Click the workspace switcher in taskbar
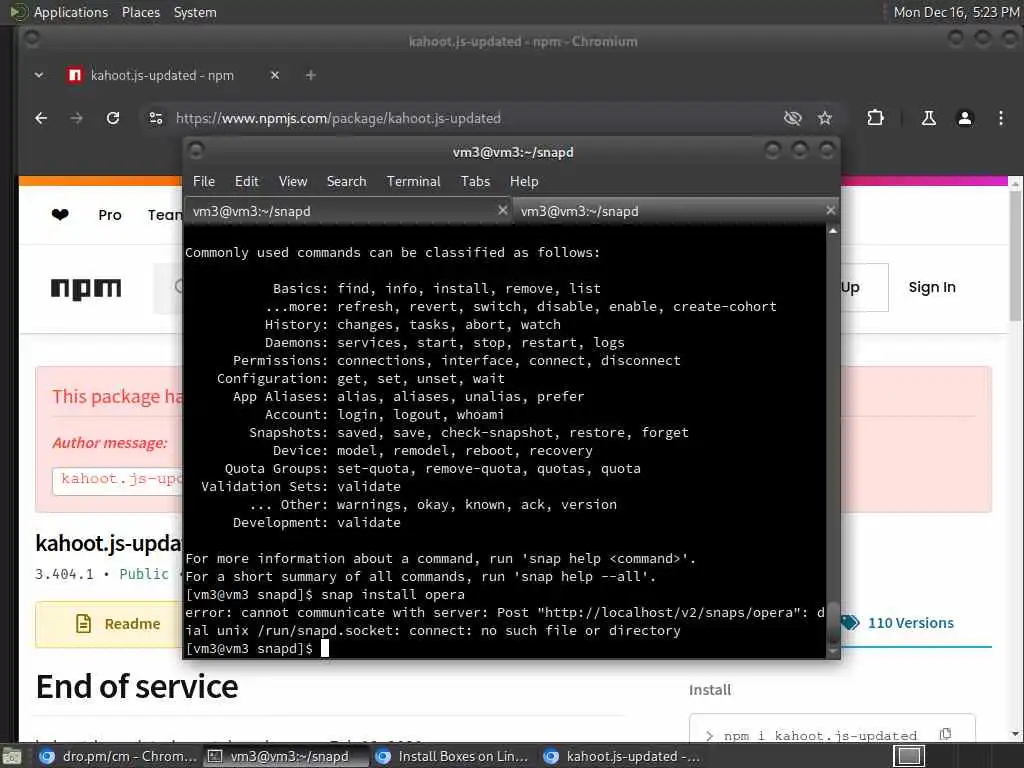Screen dimensions: 1024x768 coord(908,756)
